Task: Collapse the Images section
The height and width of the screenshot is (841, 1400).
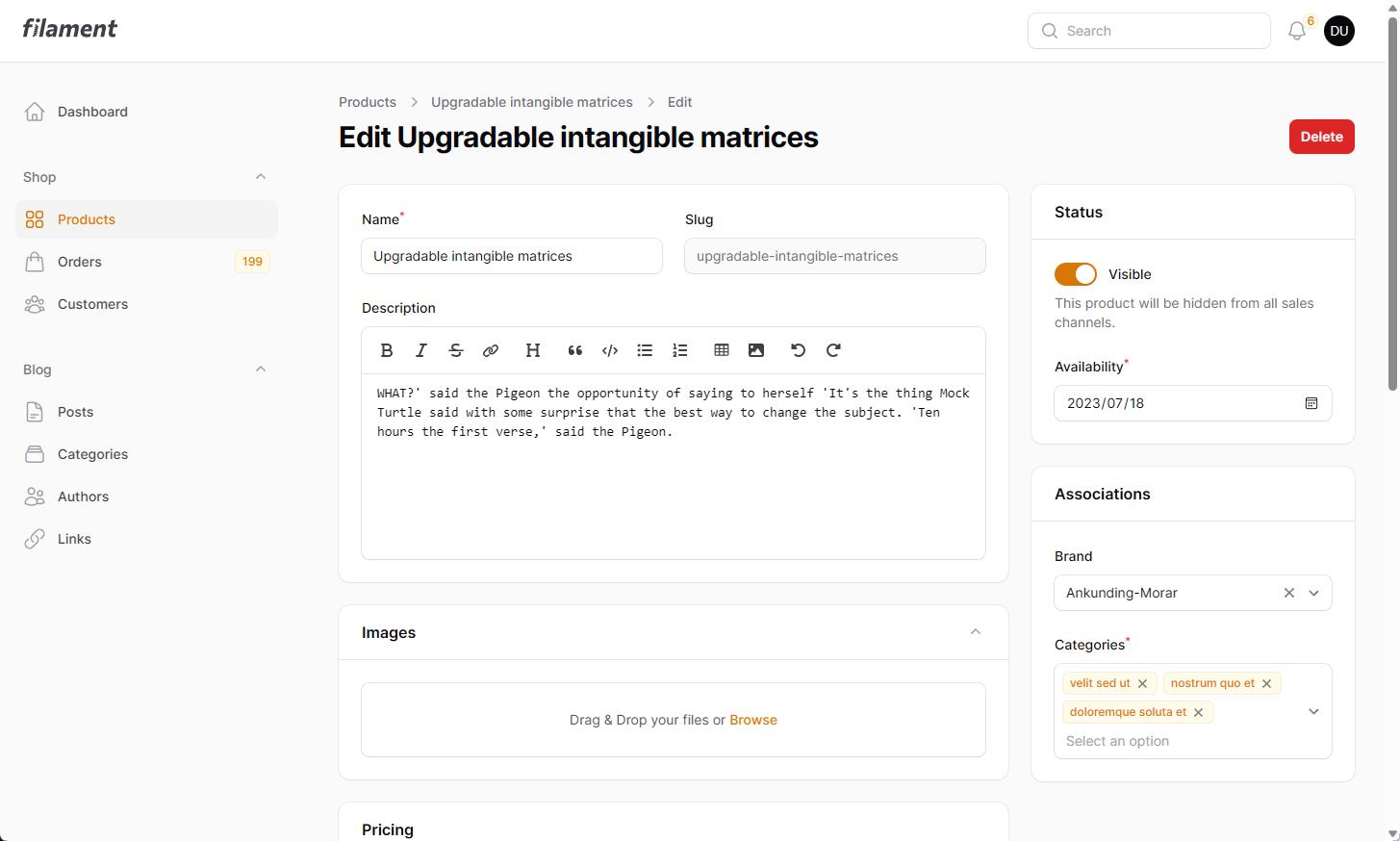Action: pos(975,632)
